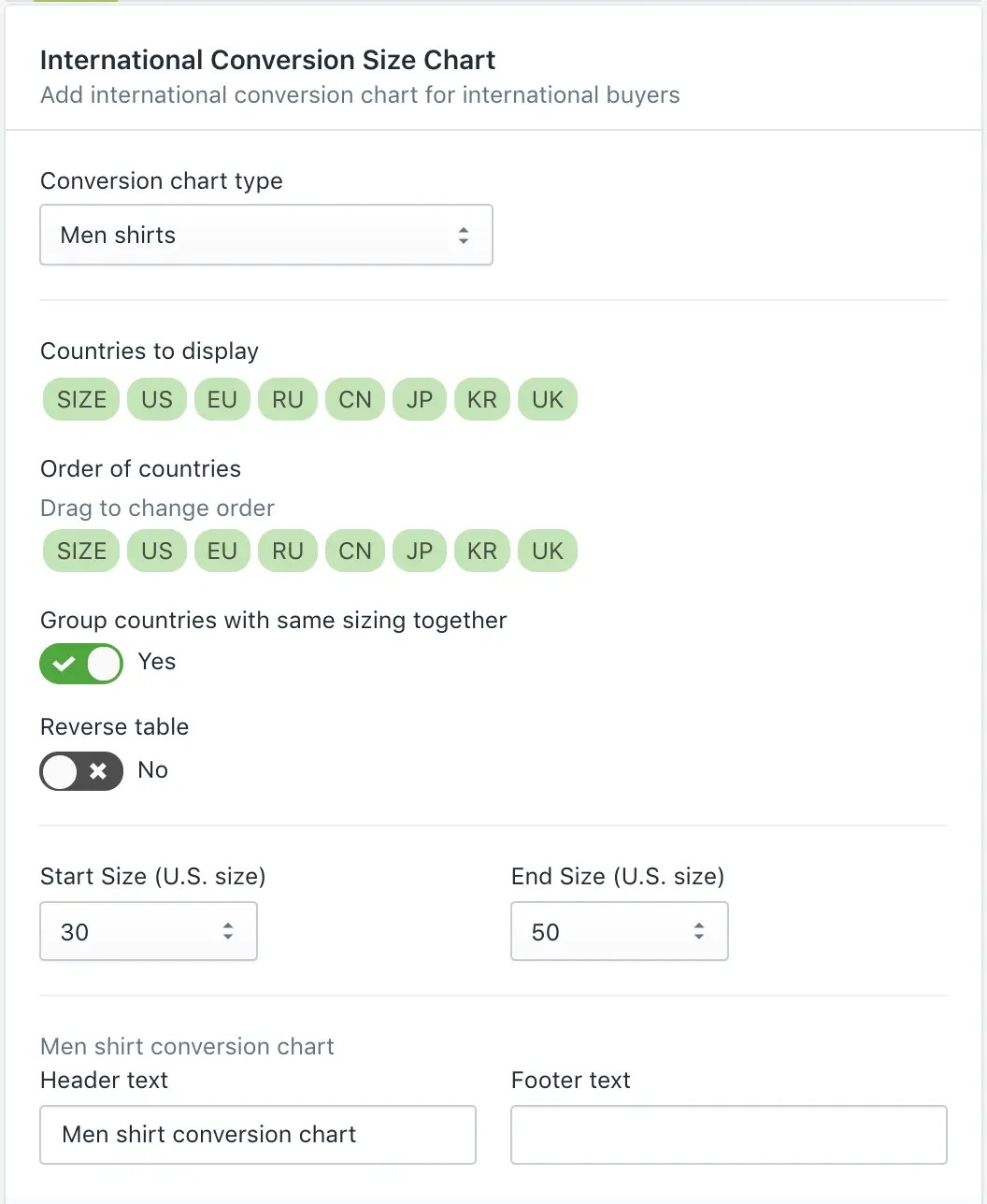Disable grouping countries with same sizing

(81, 664)
